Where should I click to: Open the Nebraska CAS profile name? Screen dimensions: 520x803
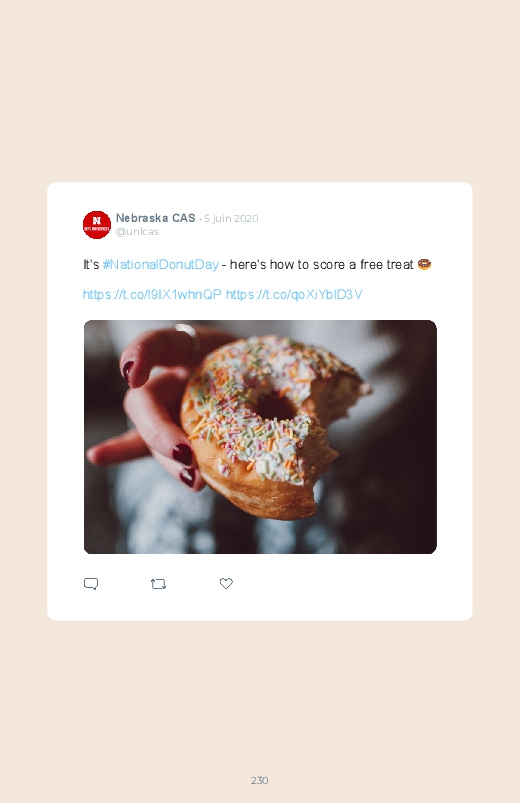[x=155, y=218]
